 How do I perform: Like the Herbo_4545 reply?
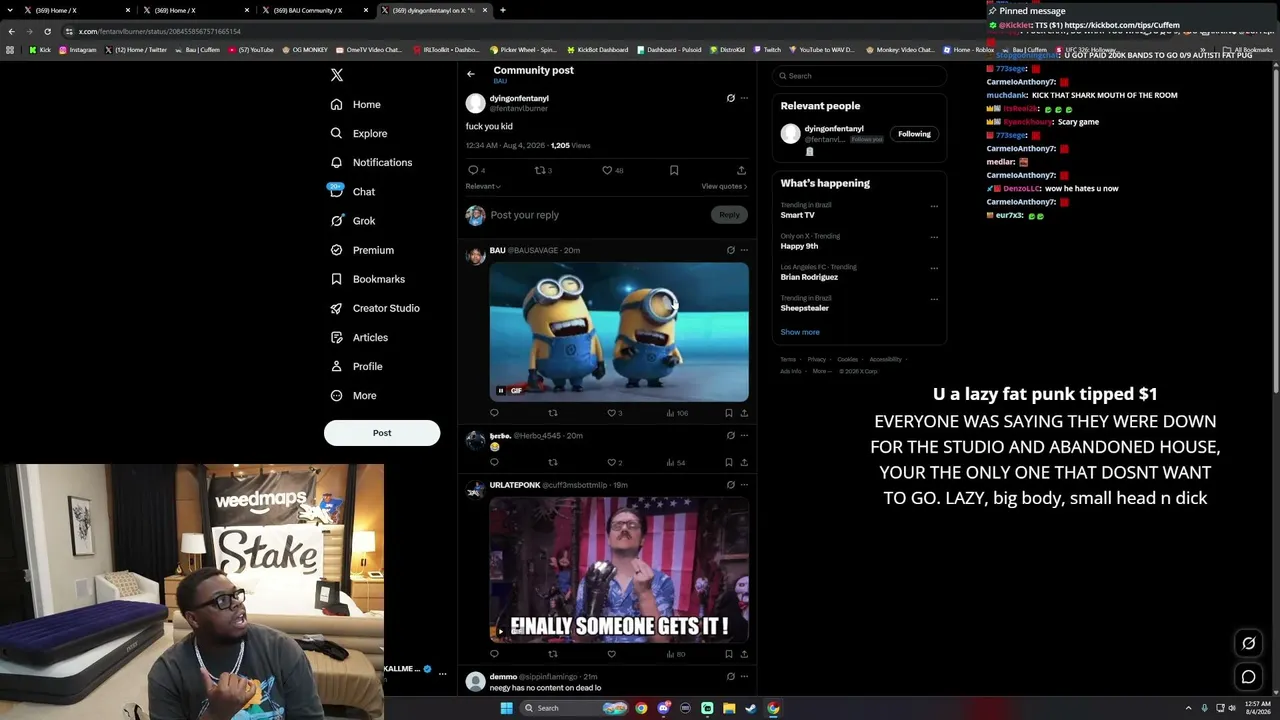point(612,463)
